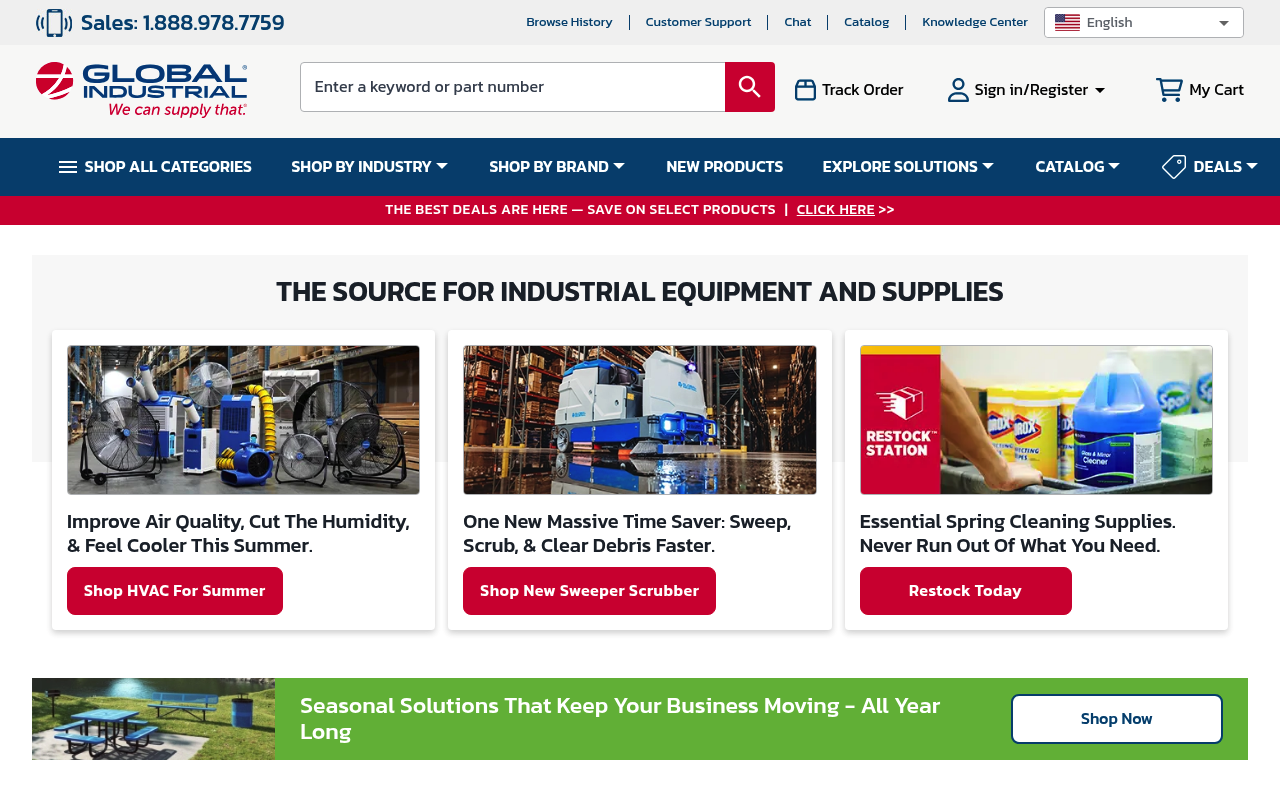Click the magnifier search button
This screenshot has width=1280, height=800.
750,87
